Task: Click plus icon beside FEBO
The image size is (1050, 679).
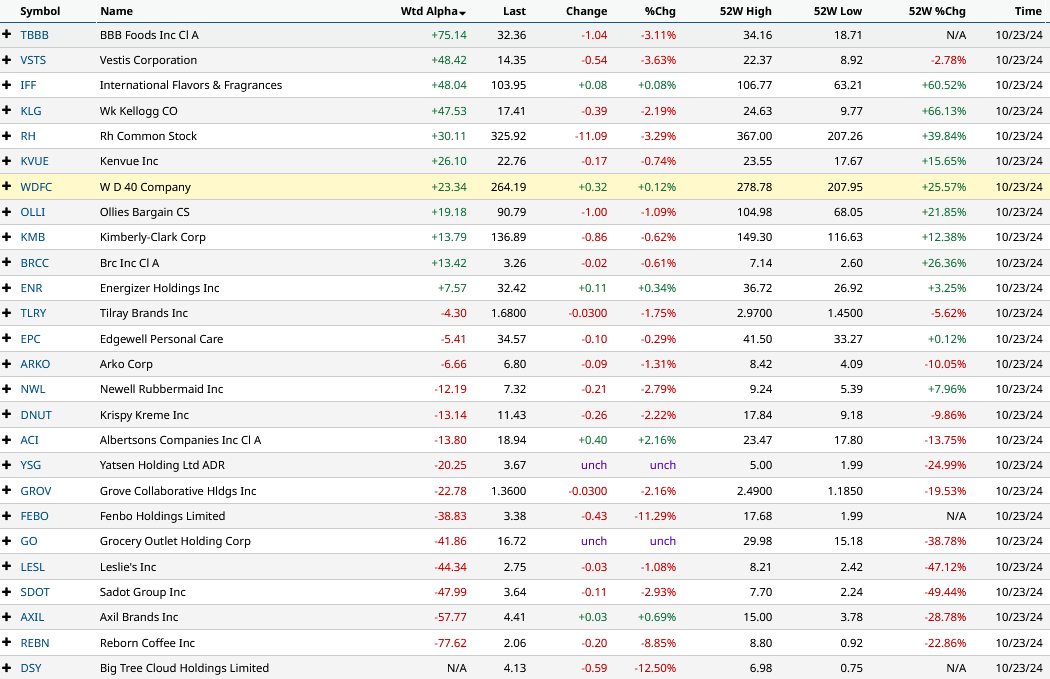Action: click(x=7, y=516)
